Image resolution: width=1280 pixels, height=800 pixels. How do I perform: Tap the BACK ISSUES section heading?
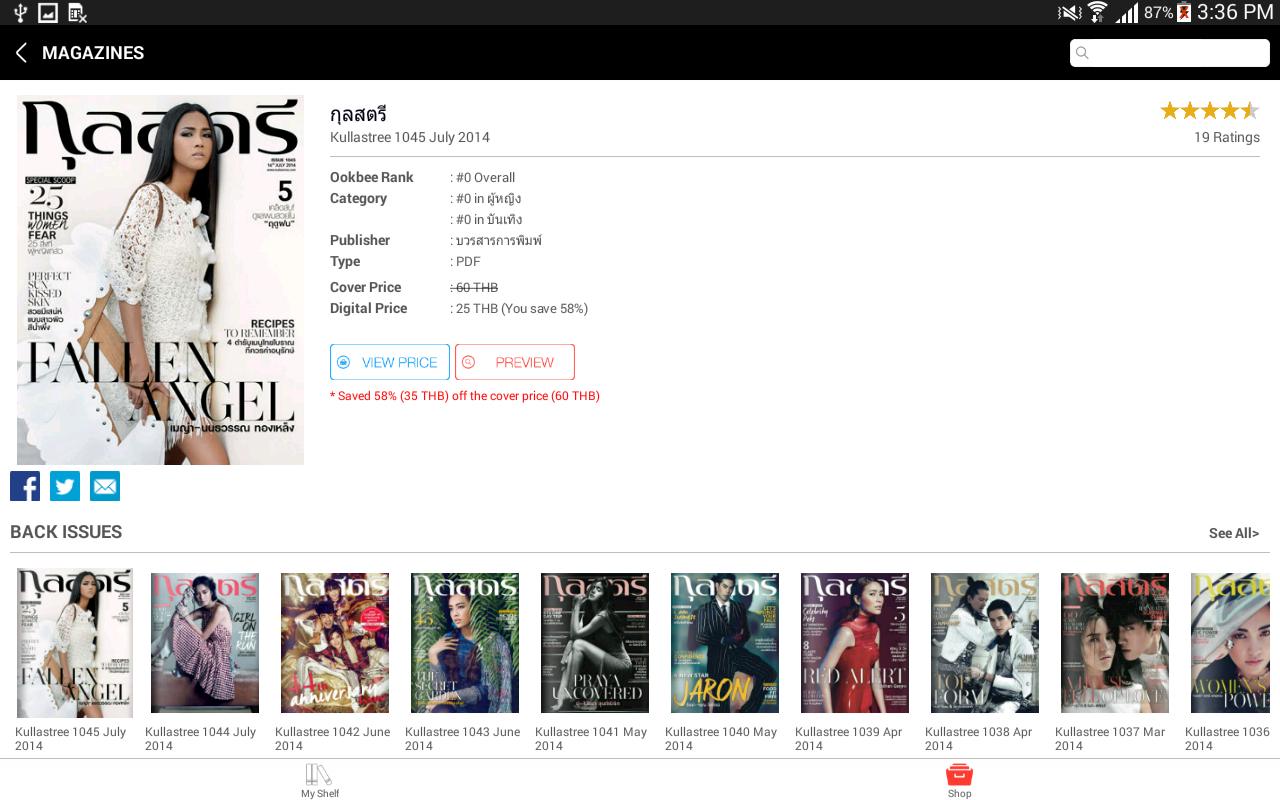pos(66,532)
